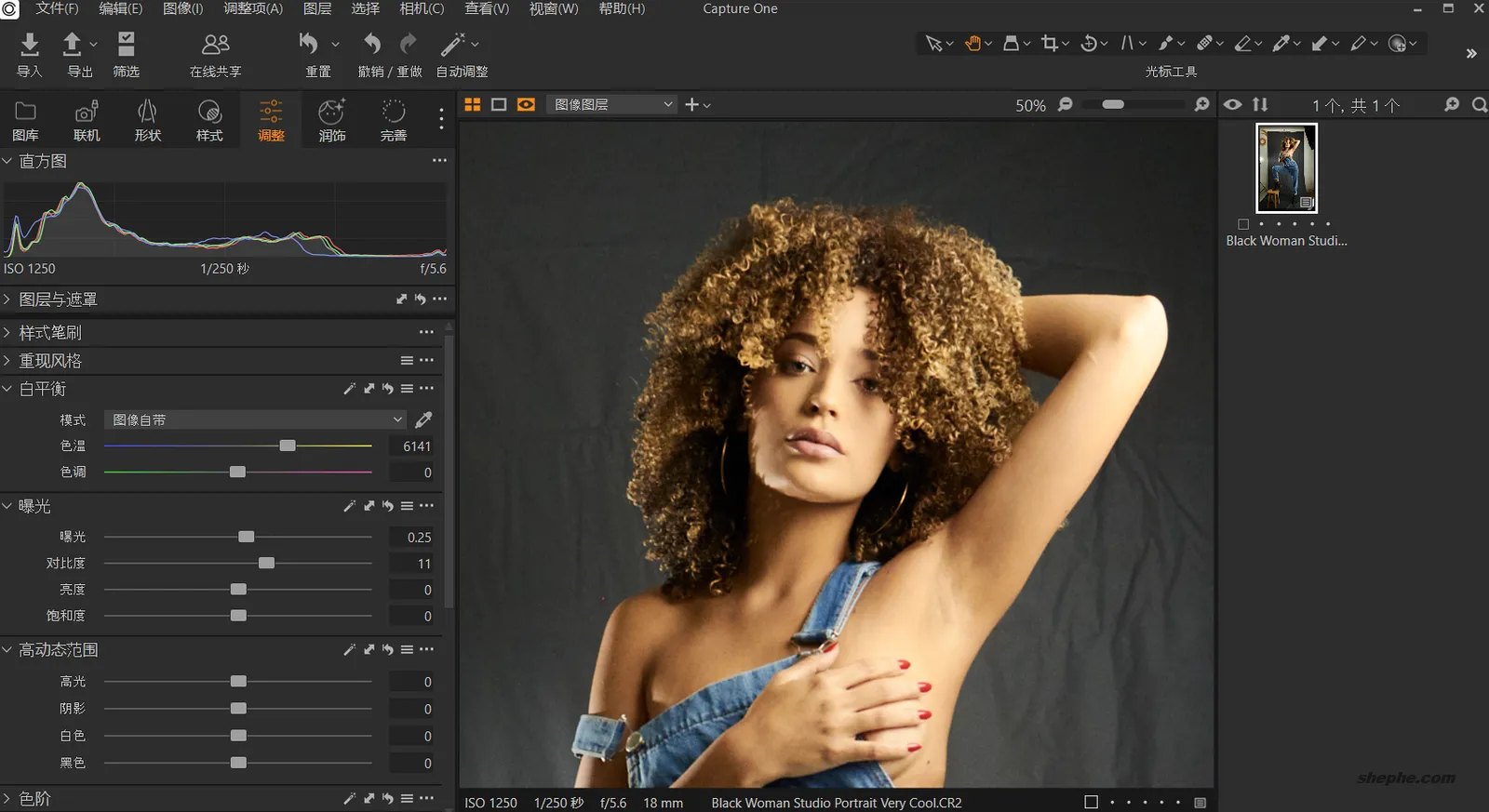Click zoom-out magnifier beside 50%
1489x812 pixels.
(1066, 105)
